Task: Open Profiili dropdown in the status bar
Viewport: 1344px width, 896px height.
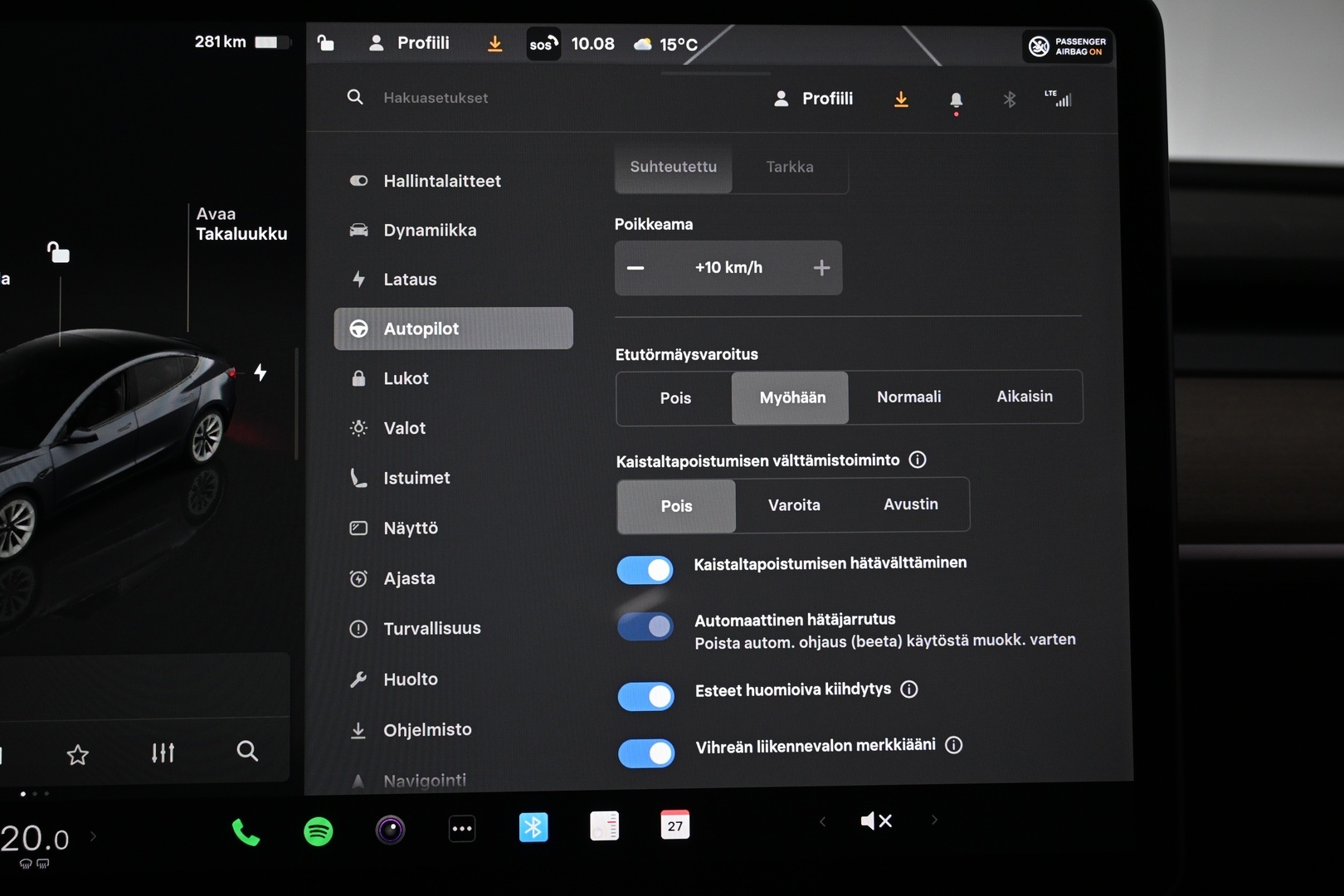Action: [x=410, y=43]
